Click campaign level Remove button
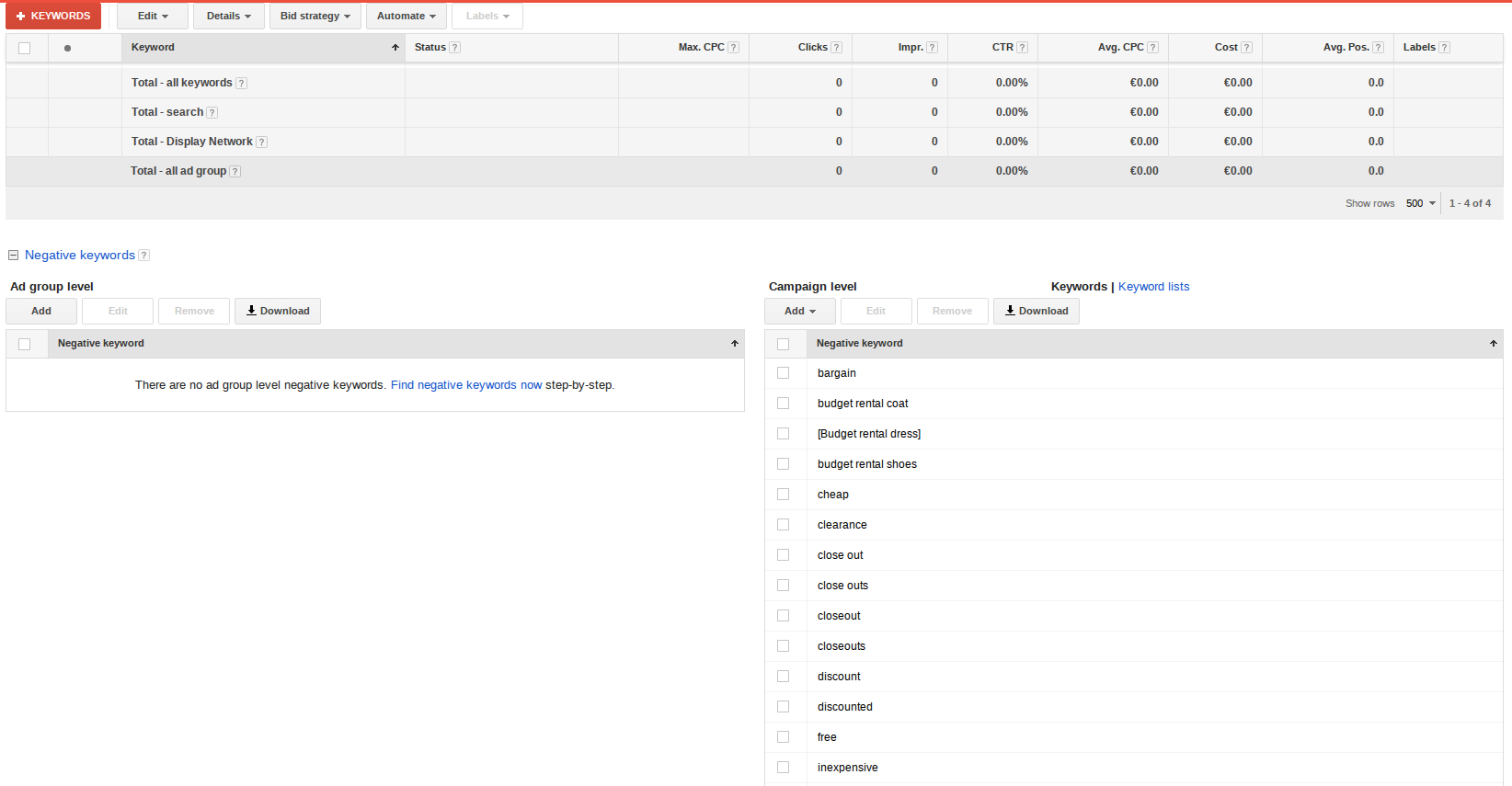 [953, 312]
